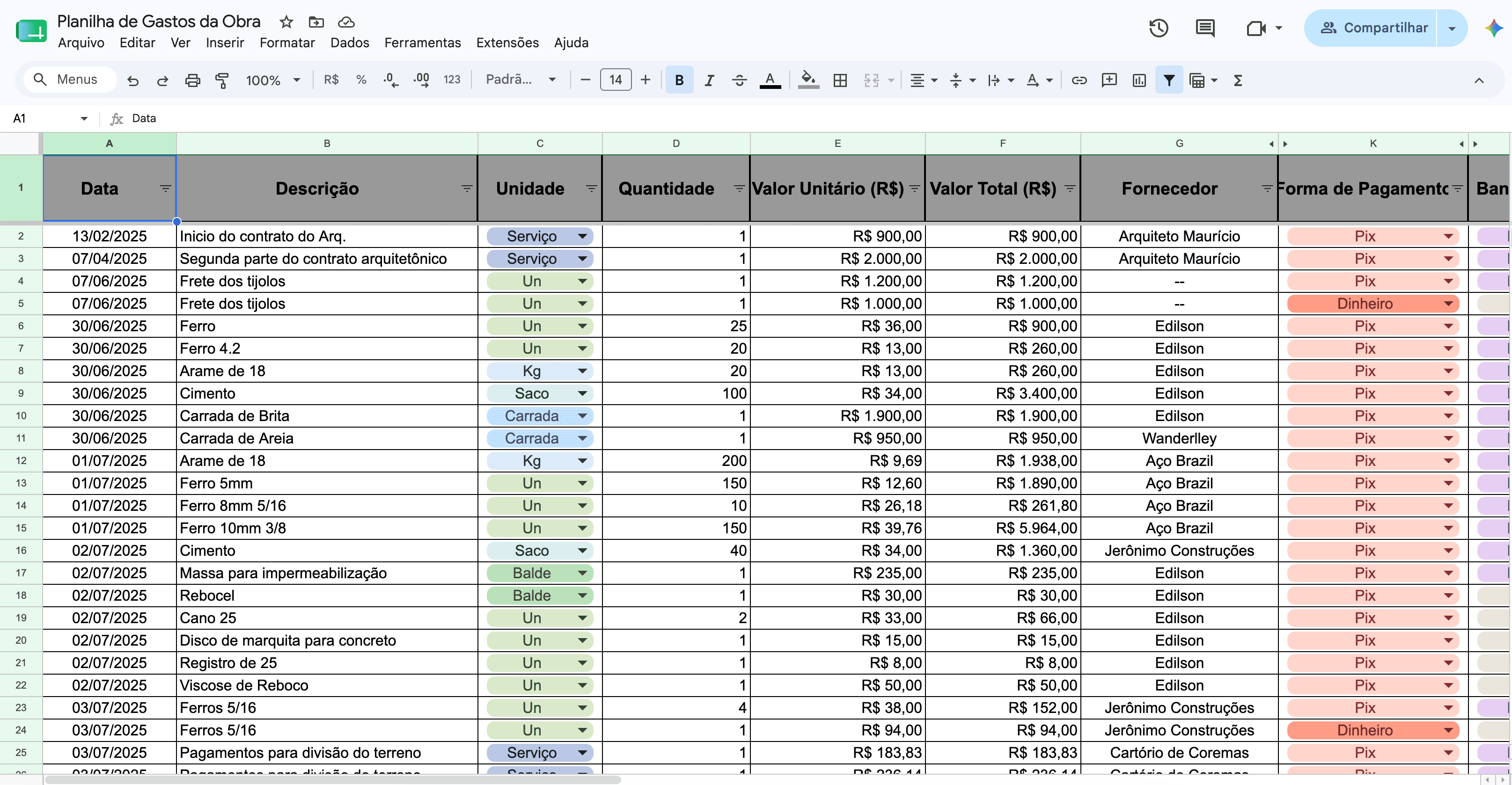Open the Ver menu
1512x785 pixels.
[x=180, y=43]
